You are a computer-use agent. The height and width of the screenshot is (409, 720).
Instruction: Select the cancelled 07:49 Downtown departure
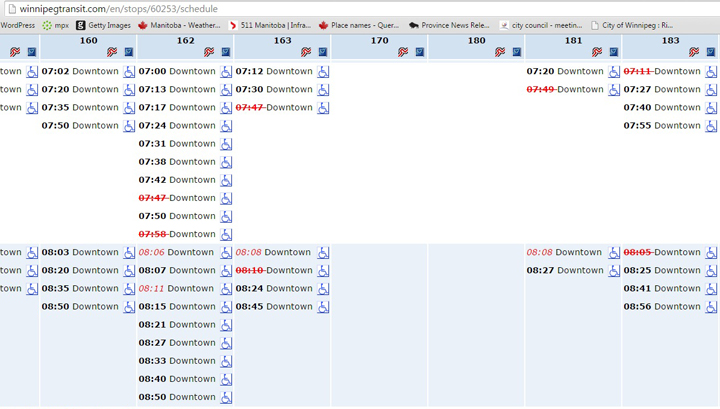pyautogui.click(x=565, y=90)
